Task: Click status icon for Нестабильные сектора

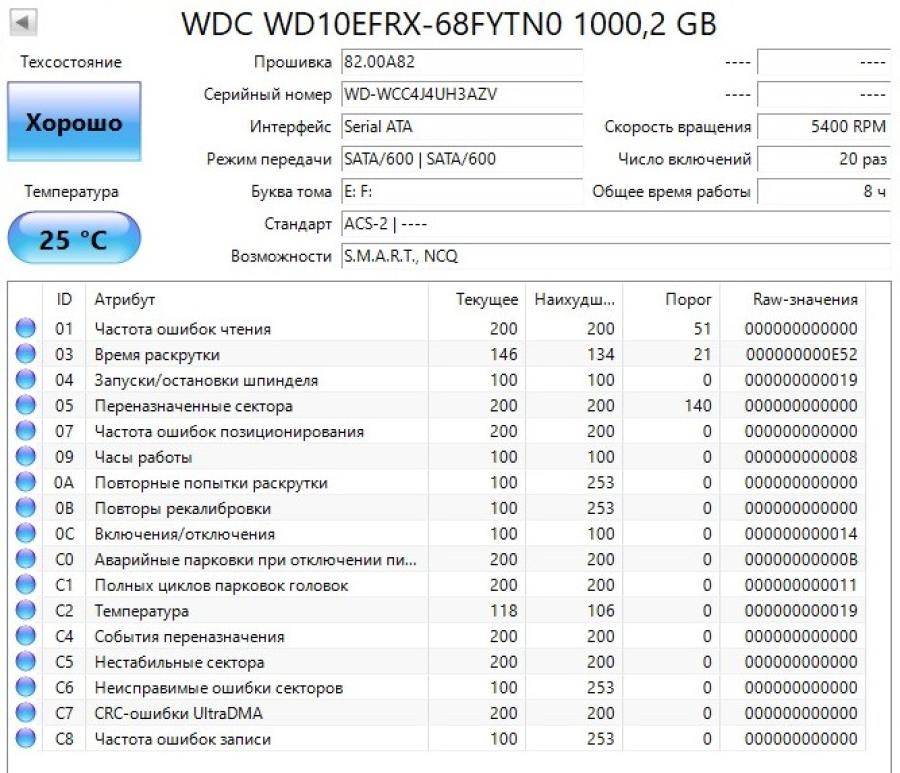Action: coord(25,662)
